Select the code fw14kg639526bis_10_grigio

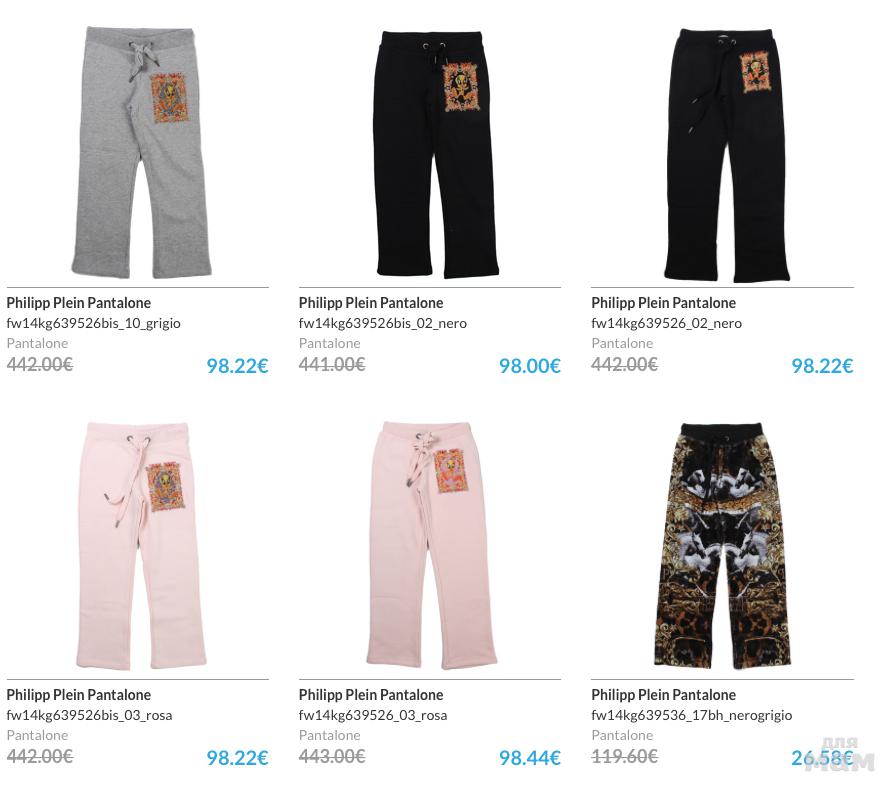click(x=94, y=323)
